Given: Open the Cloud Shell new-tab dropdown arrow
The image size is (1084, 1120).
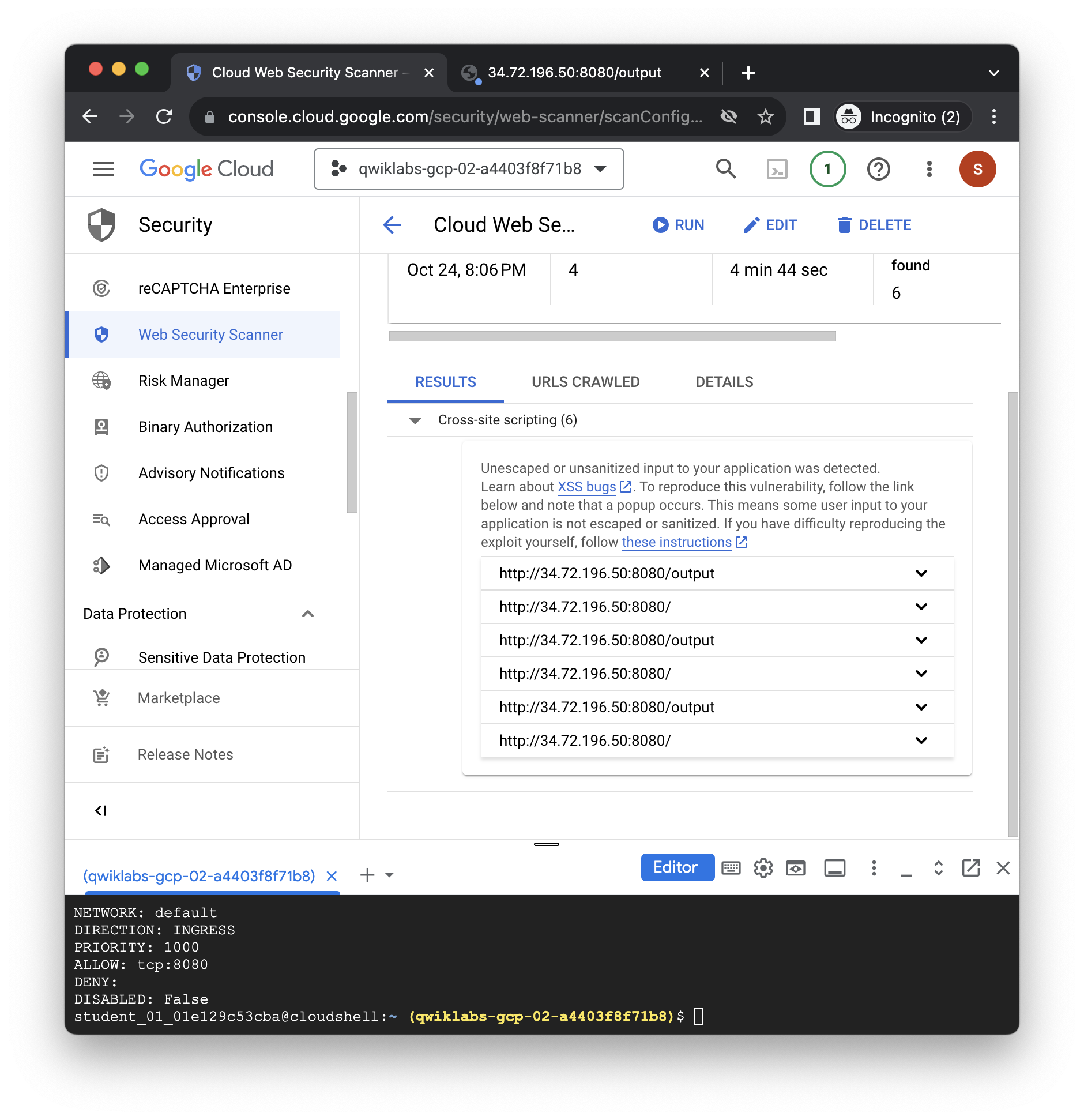Looking at the screenshot, I should click(x=389, y=875).
